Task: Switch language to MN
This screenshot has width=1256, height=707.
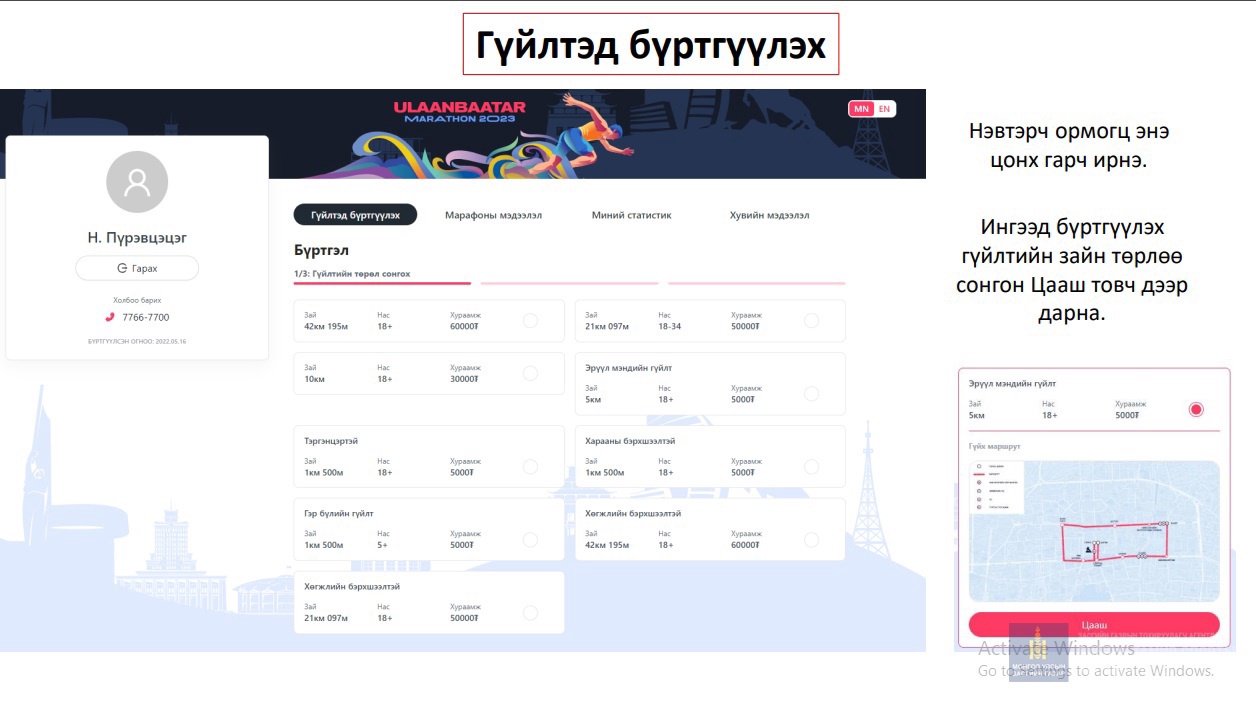Action: (x=860, y=109)
